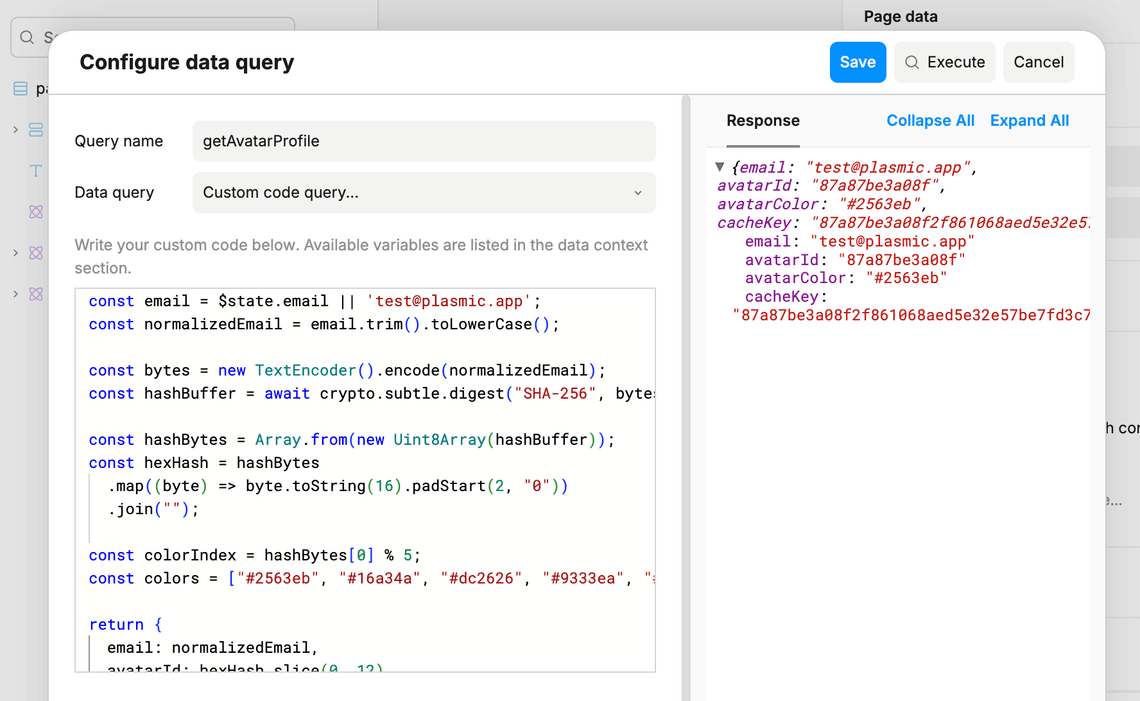Image resolution: width=1140 pixels, height=701 pixels.
Task: Cancel the data query configuration
Action: tap(1038, 63)
